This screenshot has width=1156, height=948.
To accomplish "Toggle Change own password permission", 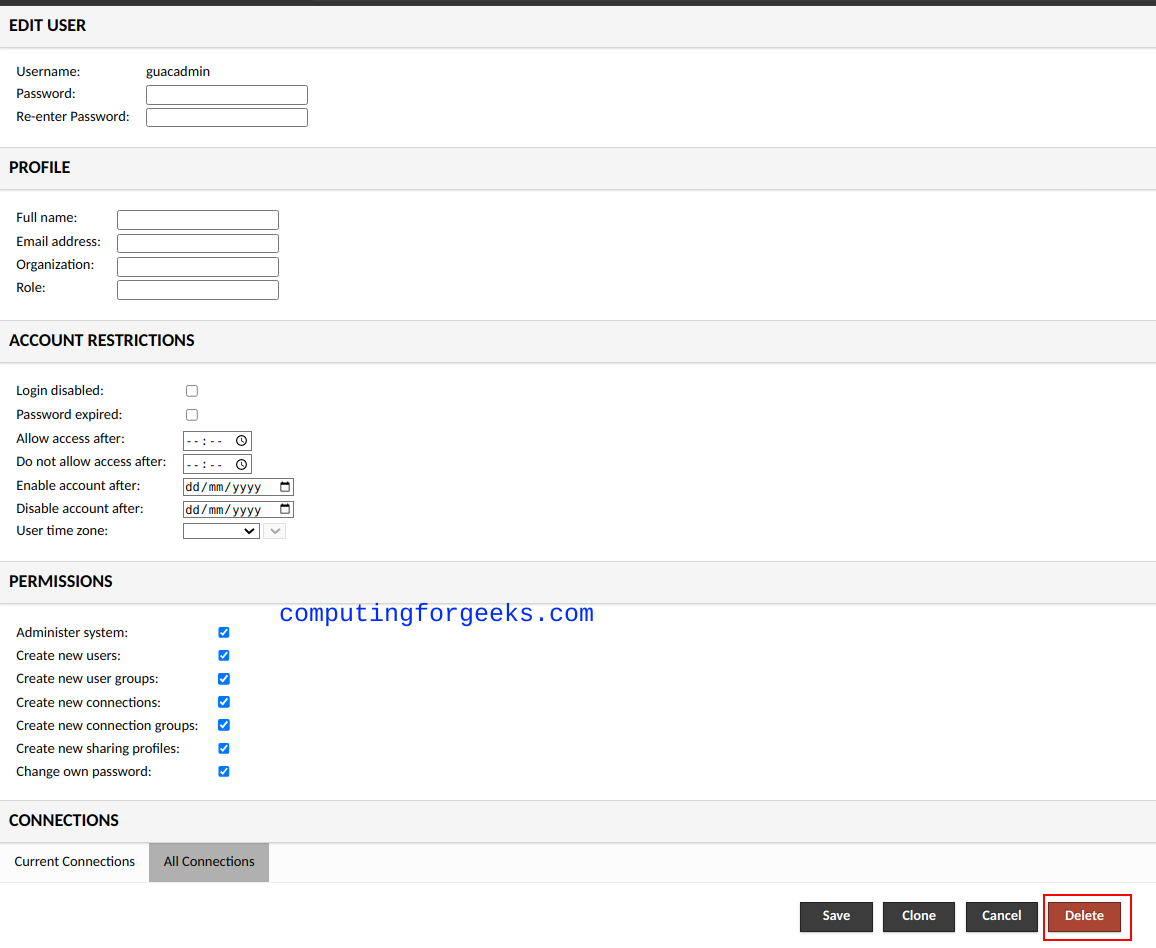I will click(x=224, y=772).
